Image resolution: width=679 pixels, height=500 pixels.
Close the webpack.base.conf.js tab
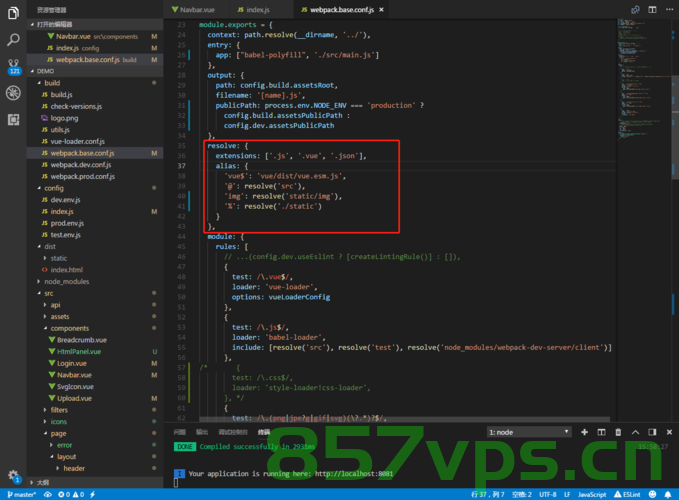click(x=382, y=10)
